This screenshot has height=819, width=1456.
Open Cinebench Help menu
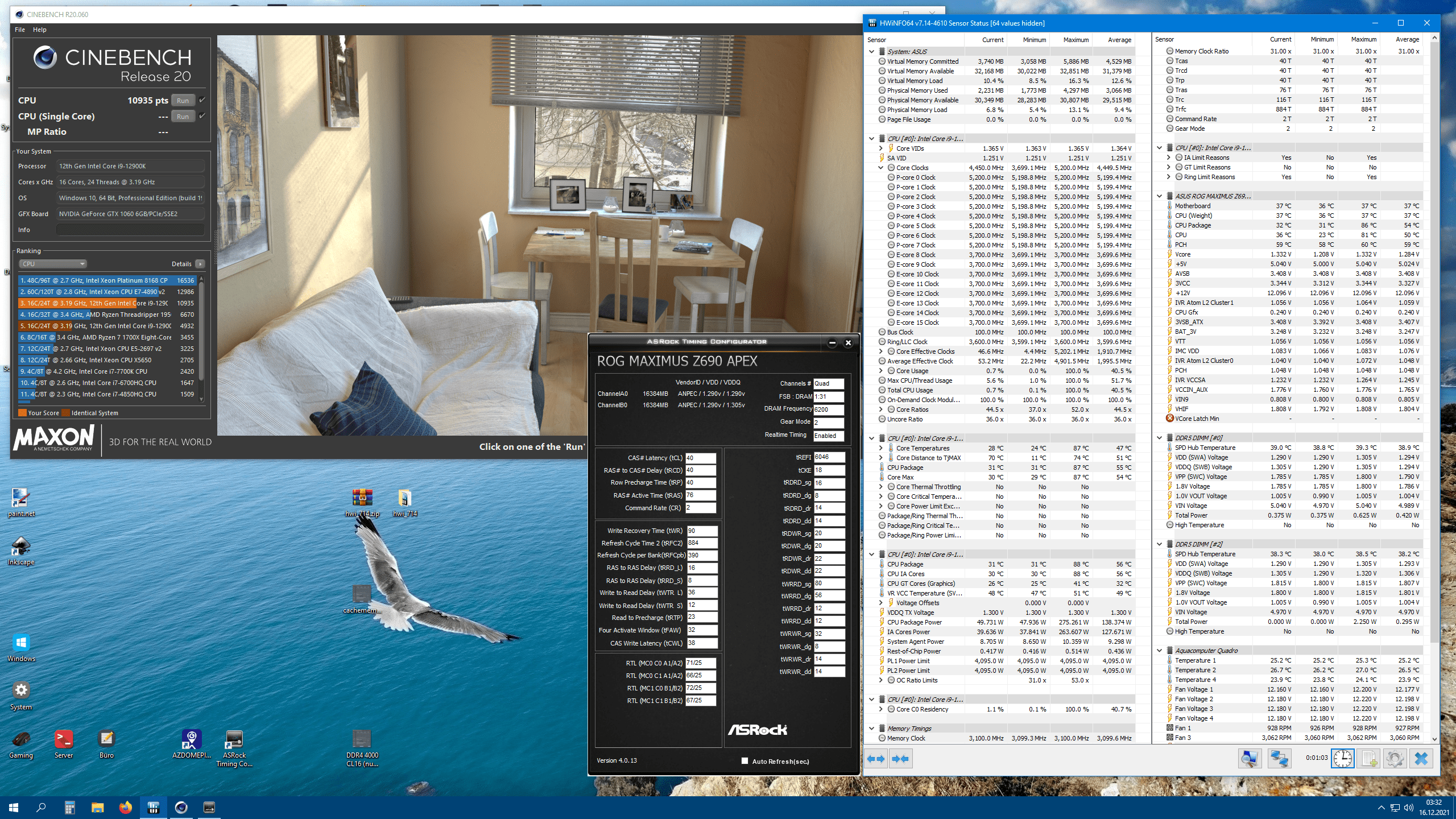click(x=40, y=30)
